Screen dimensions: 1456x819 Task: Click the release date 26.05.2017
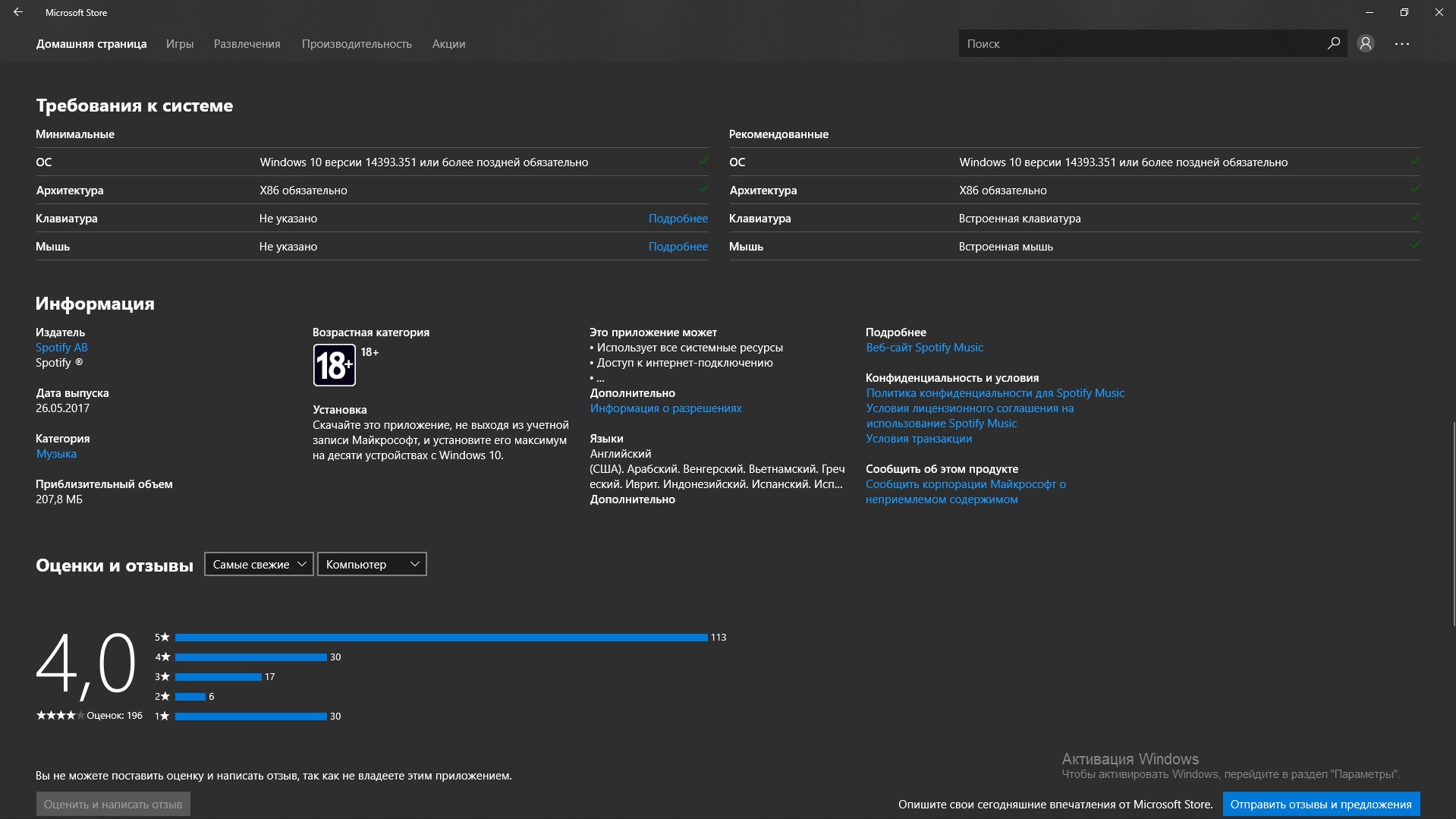[62, 408]
